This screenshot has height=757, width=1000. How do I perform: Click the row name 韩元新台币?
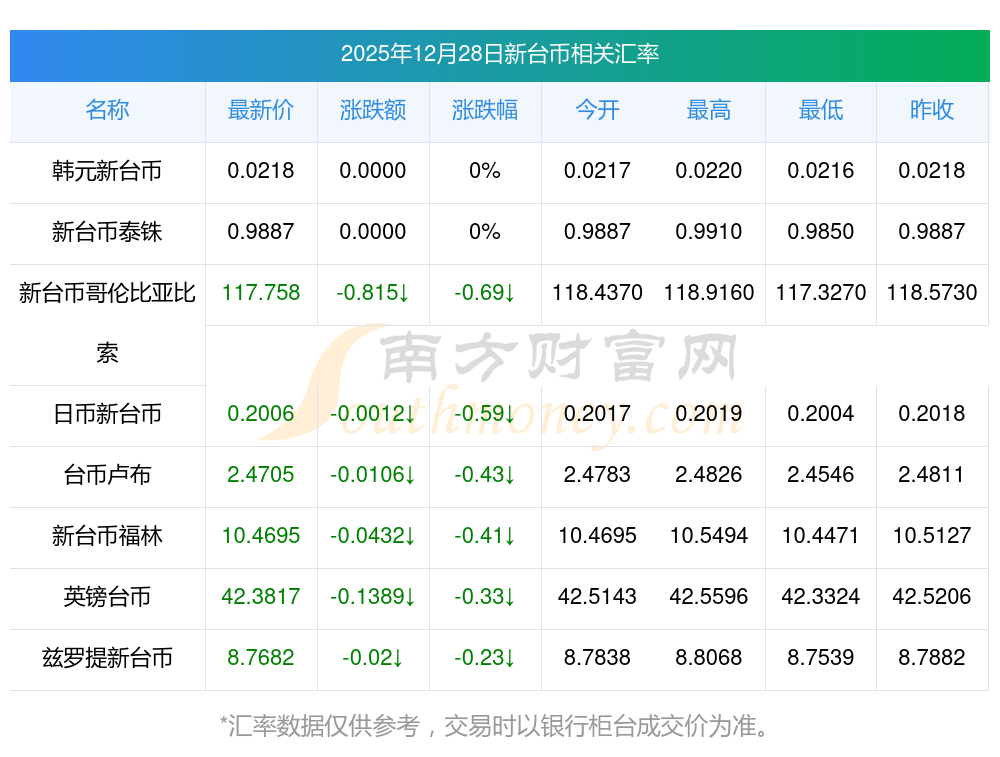click(x=107, y=171)
